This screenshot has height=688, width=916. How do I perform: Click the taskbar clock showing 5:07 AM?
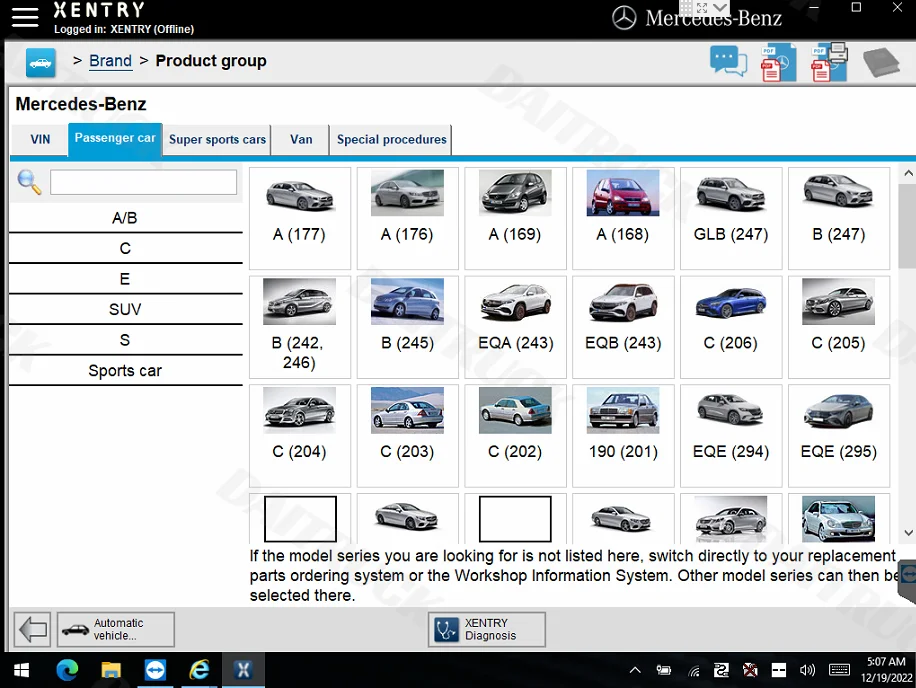(x=886, y=670)
